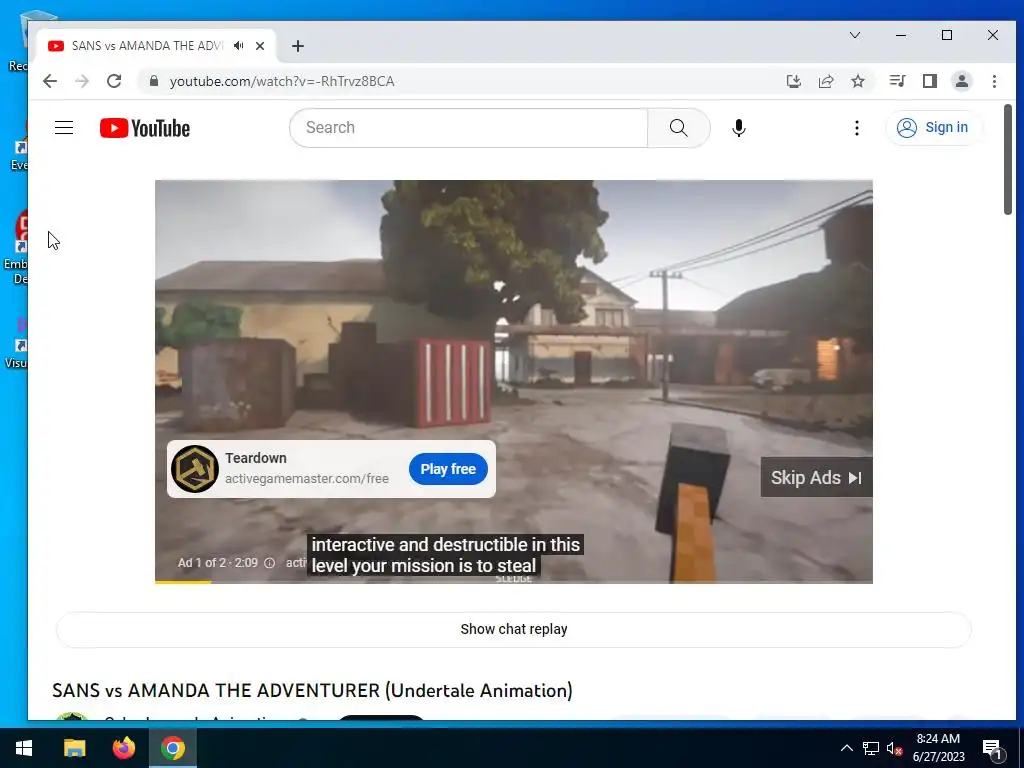Image resolution: width=1024 pixels, height=768 pixels.
Task: Launch Firefox from the taskbar
Action: (123, 748)
